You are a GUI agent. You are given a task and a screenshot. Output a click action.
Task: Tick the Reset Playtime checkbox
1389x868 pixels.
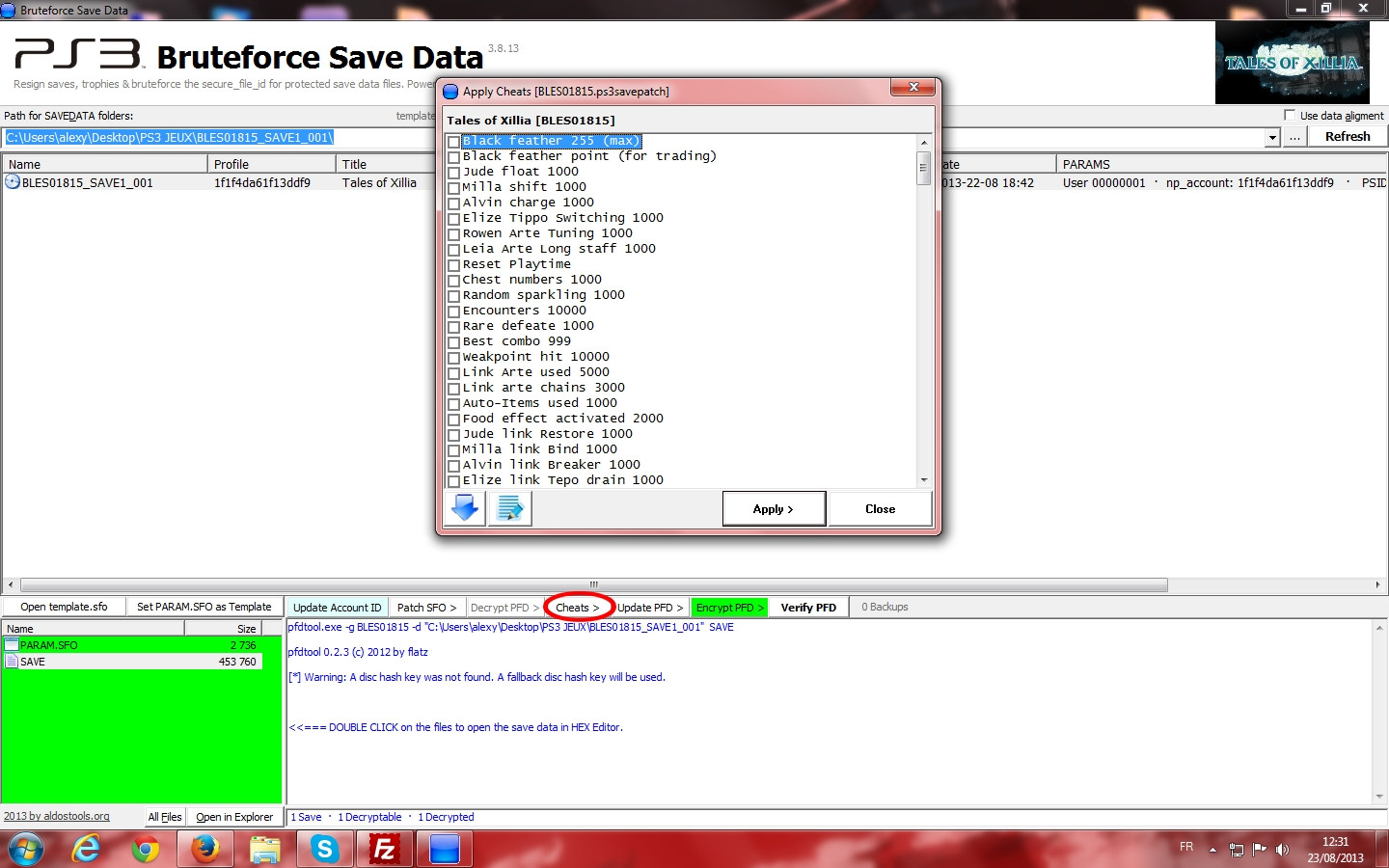pos(453,265)
